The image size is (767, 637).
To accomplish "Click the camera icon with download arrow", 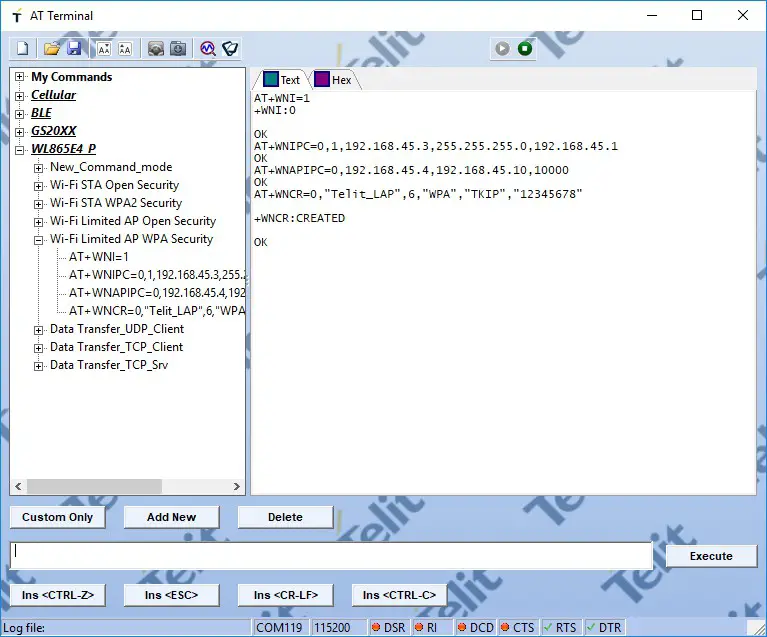I will click(178, 48).
